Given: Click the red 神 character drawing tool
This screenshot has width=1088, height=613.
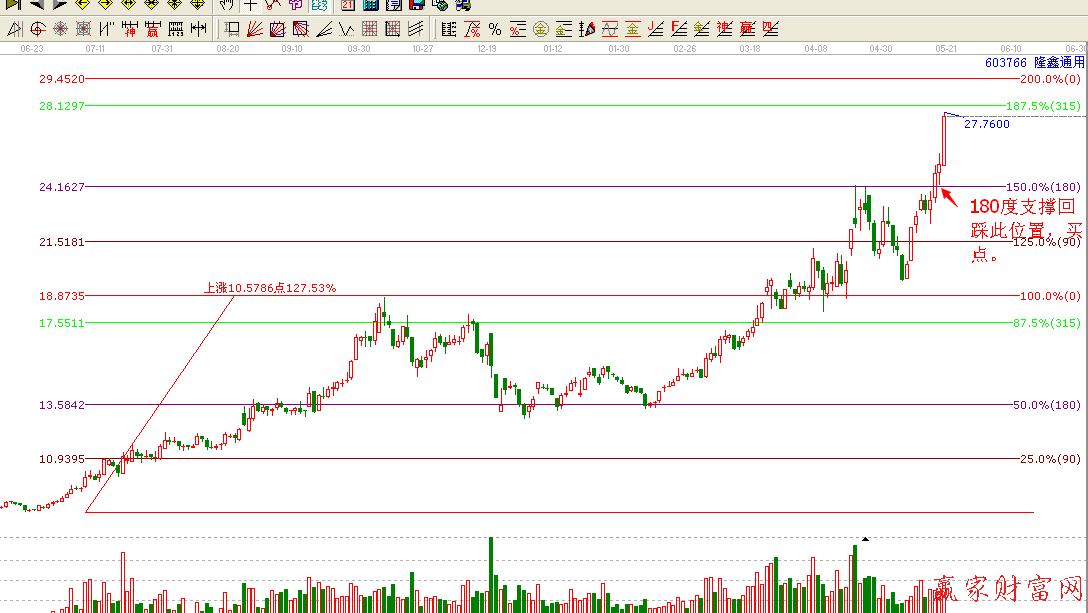Looking at the screenshot, I should coord(129,29).
